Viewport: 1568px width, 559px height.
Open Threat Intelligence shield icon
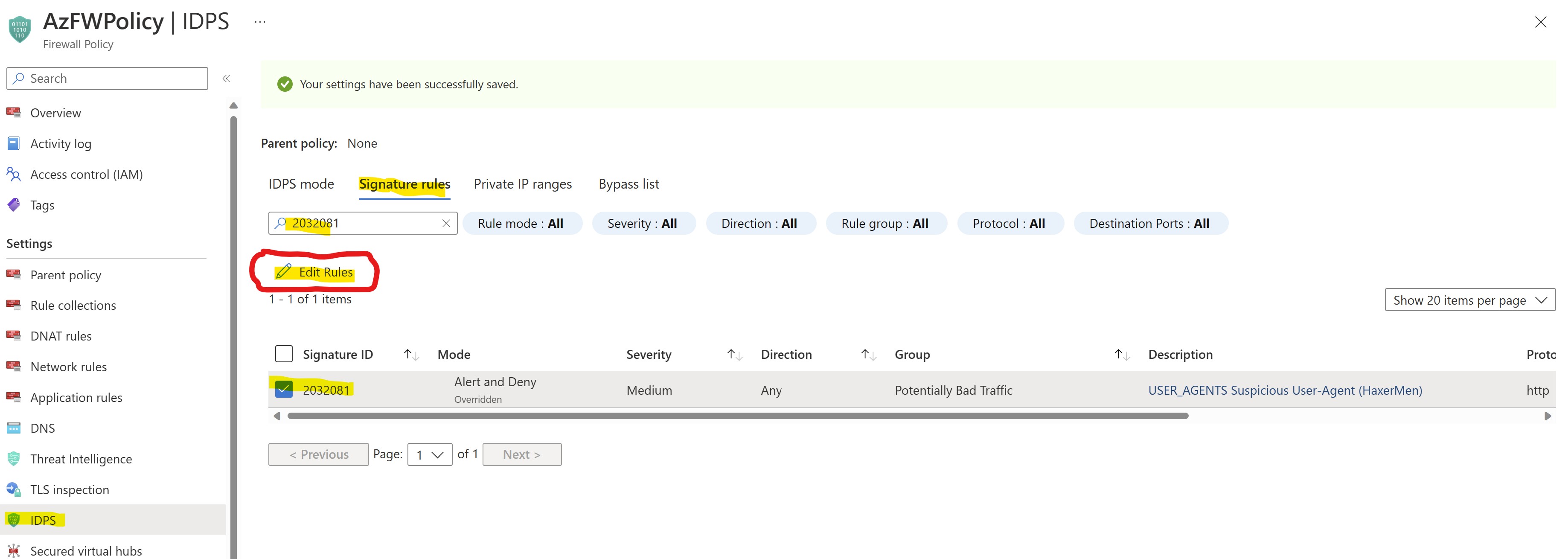(x=13, y=459)
